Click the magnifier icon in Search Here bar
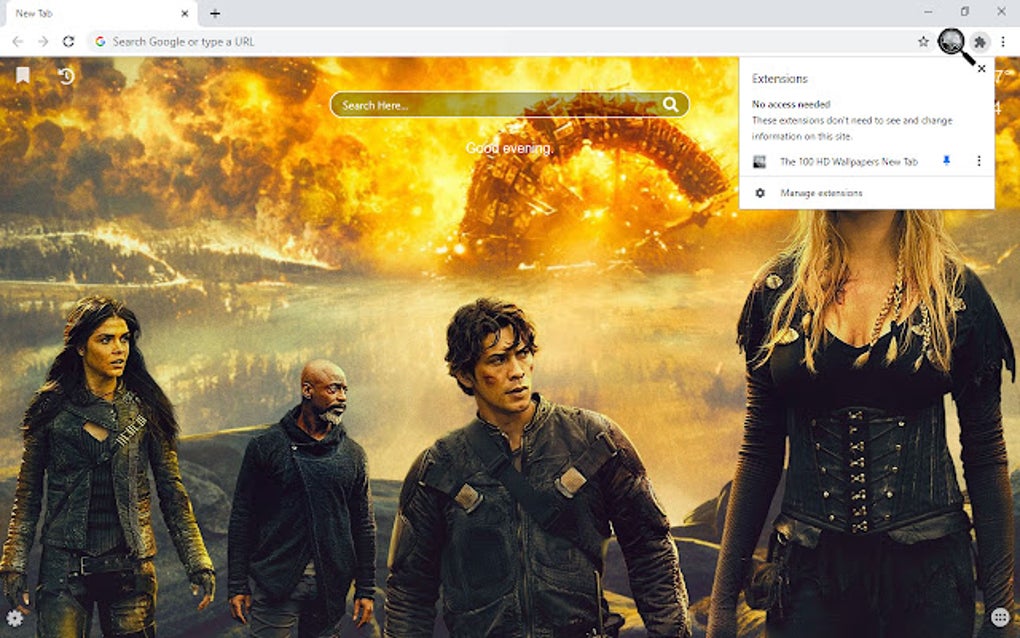Screen dimensions: 1020x638 tap(670, 104)
